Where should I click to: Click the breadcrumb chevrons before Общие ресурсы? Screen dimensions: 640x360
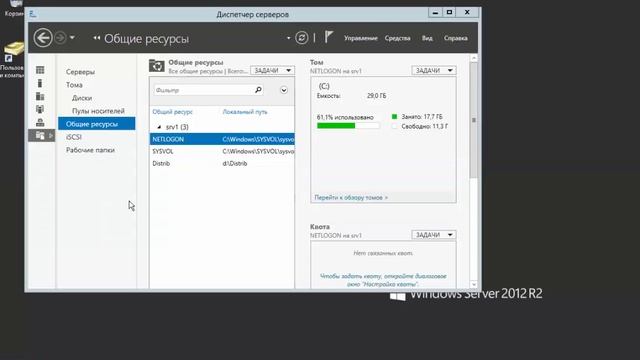(x=97, y=38)
